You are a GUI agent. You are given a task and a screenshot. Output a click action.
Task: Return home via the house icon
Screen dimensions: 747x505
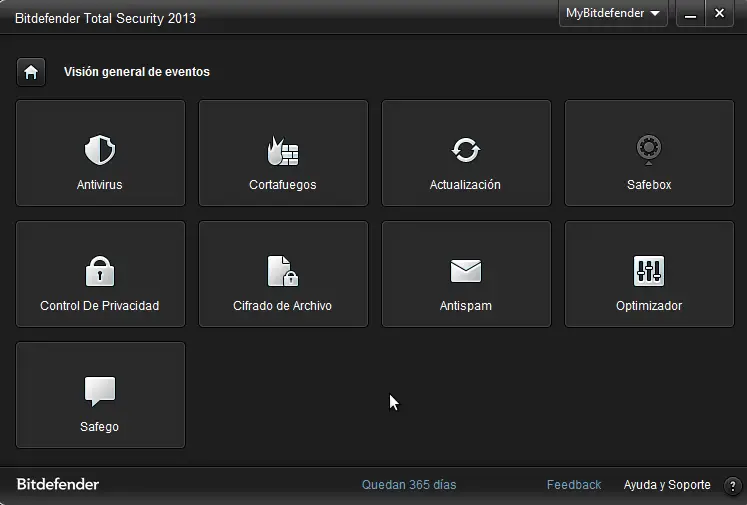tap(31, 72)
